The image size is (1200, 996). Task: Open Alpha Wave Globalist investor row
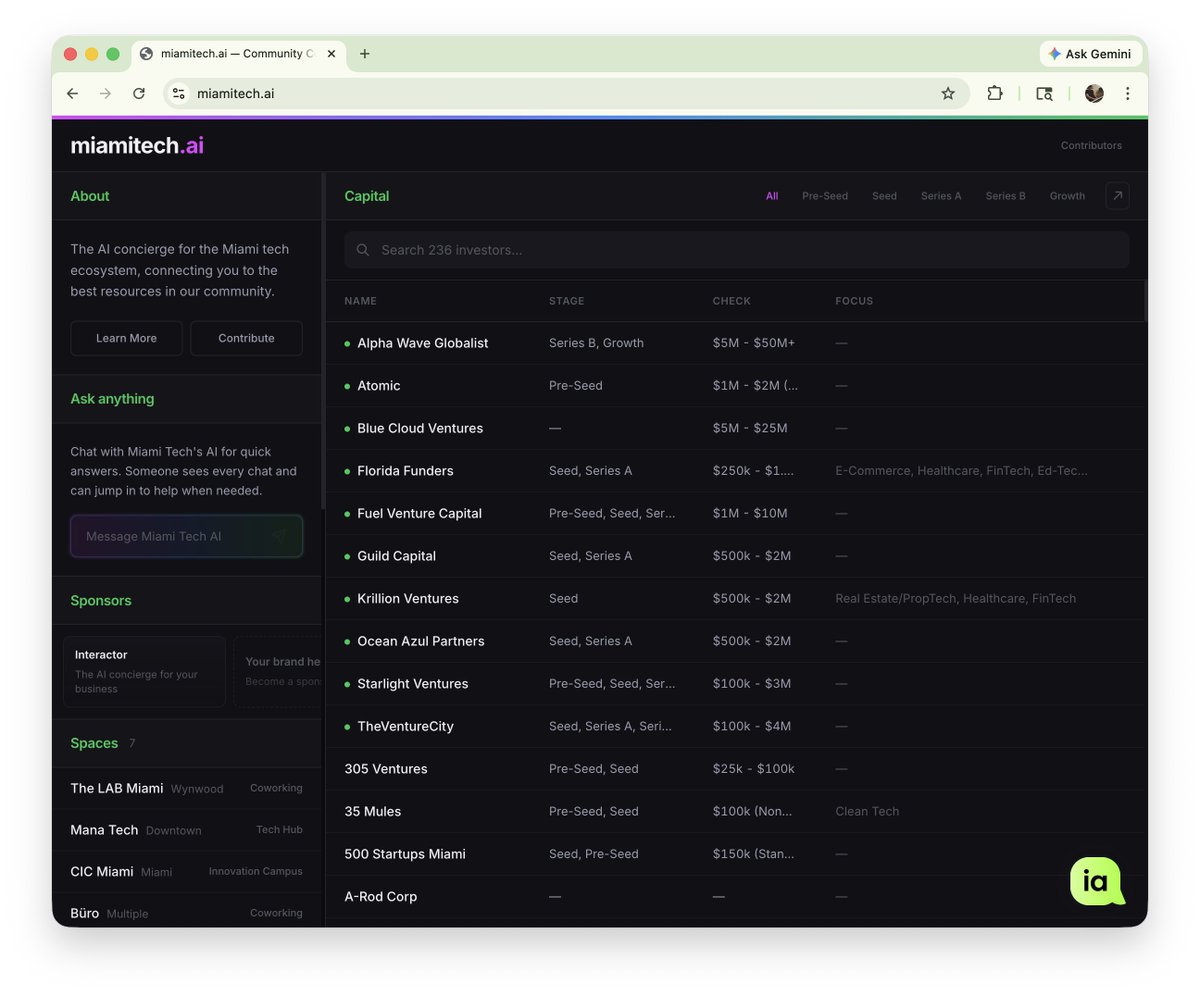coord(736,343)
